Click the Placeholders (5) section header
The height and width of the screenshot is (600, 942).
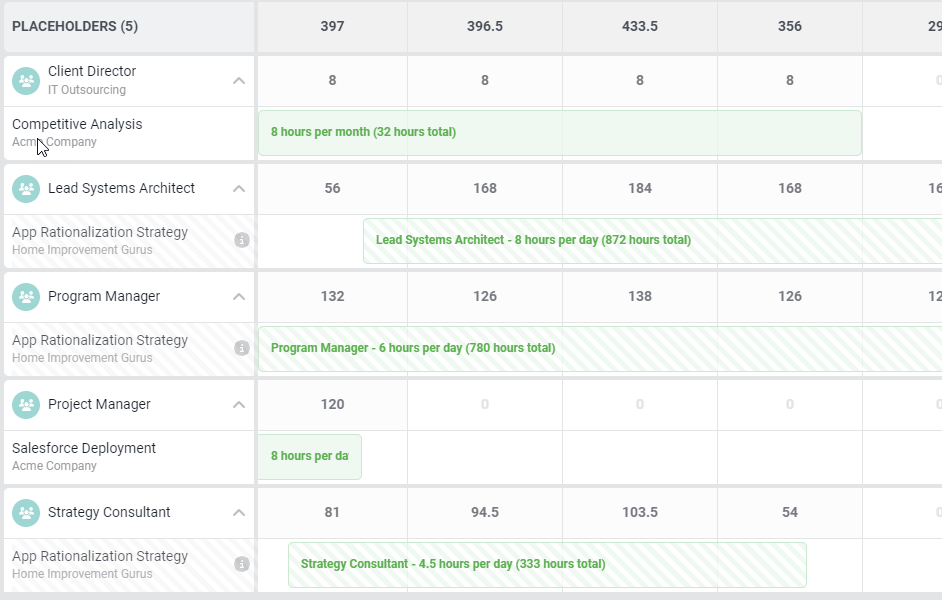[75, 27]
